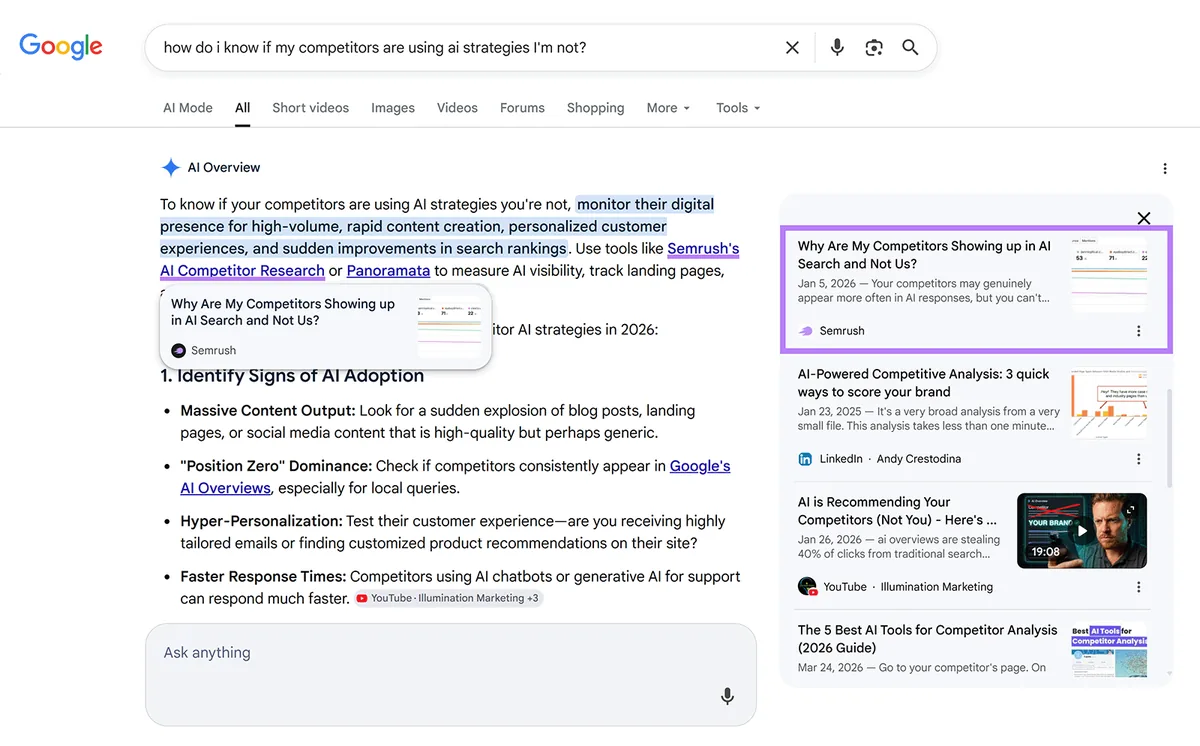Open options for the LinkedIn source card
Image resolution: width=1200 pixels, height=746 pixels.
pos(1138,459)
